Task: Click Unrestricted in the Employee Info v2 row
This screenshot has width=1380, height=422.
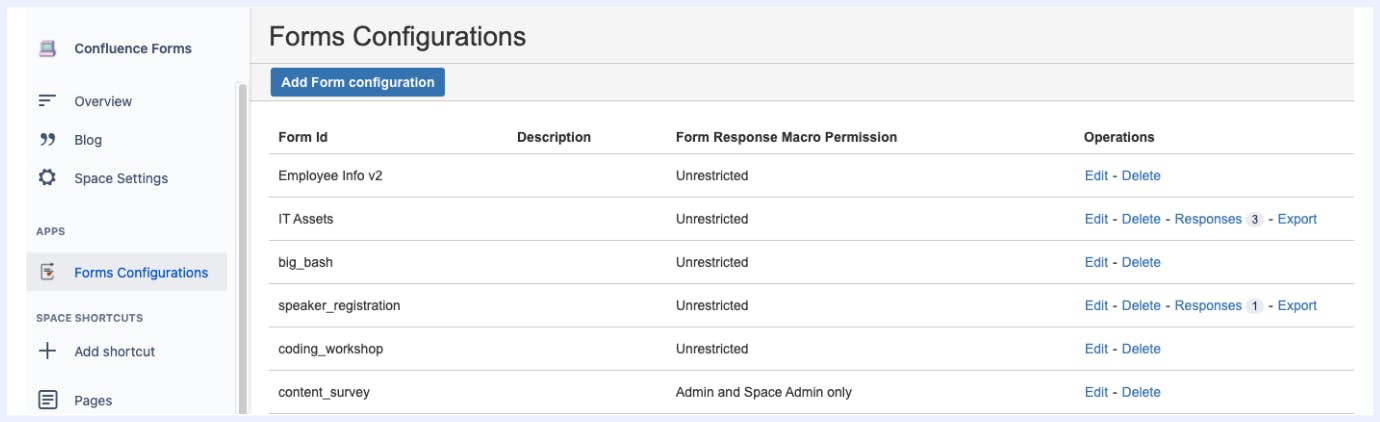Action: [712, 176]
